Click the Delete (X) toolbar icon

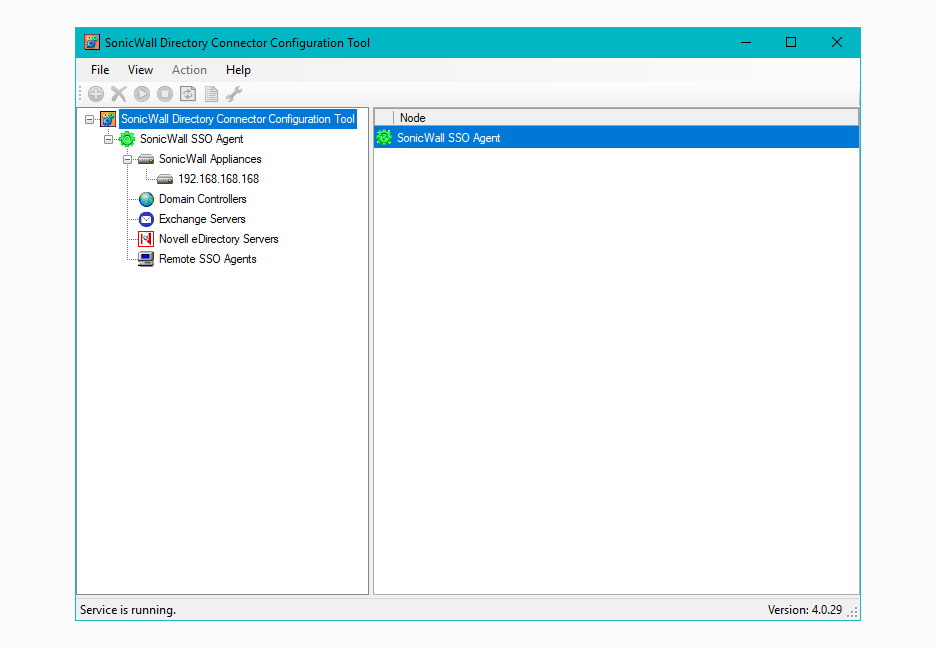(x=119, y=94)
